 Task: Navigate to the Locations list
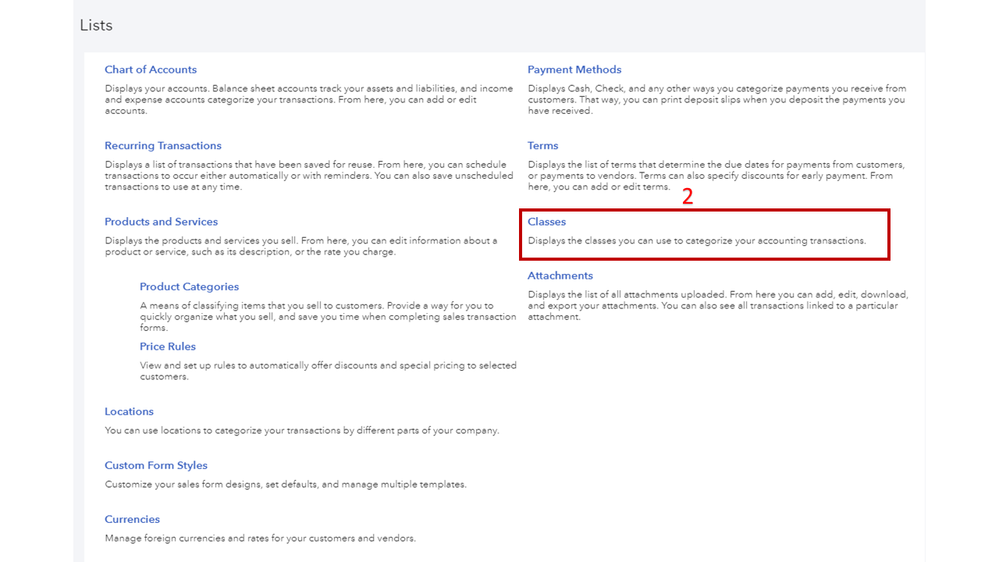(x=129, y=412)
